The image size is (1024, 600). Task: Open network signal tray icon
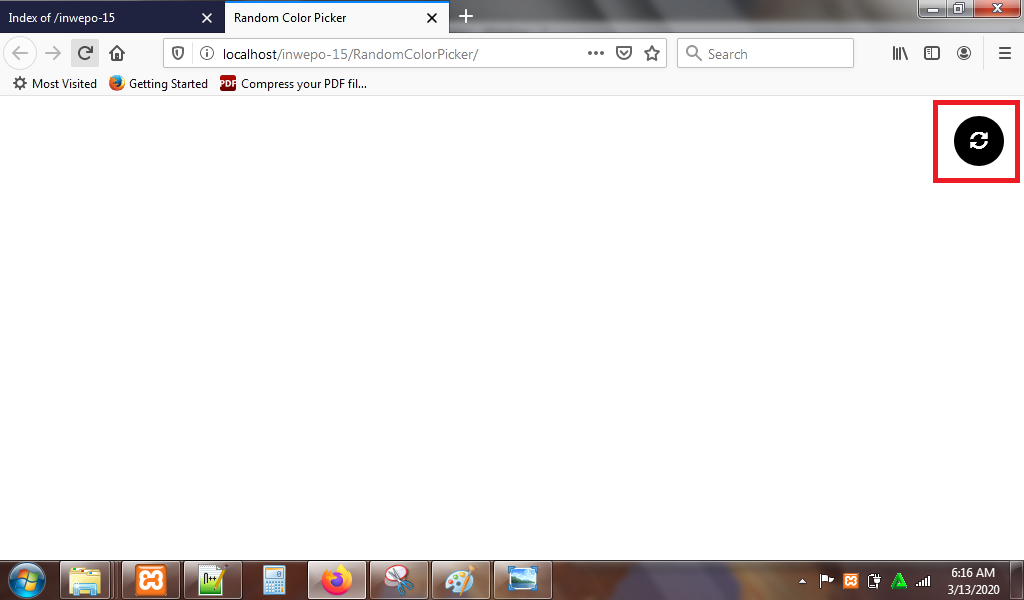[923, 580]
